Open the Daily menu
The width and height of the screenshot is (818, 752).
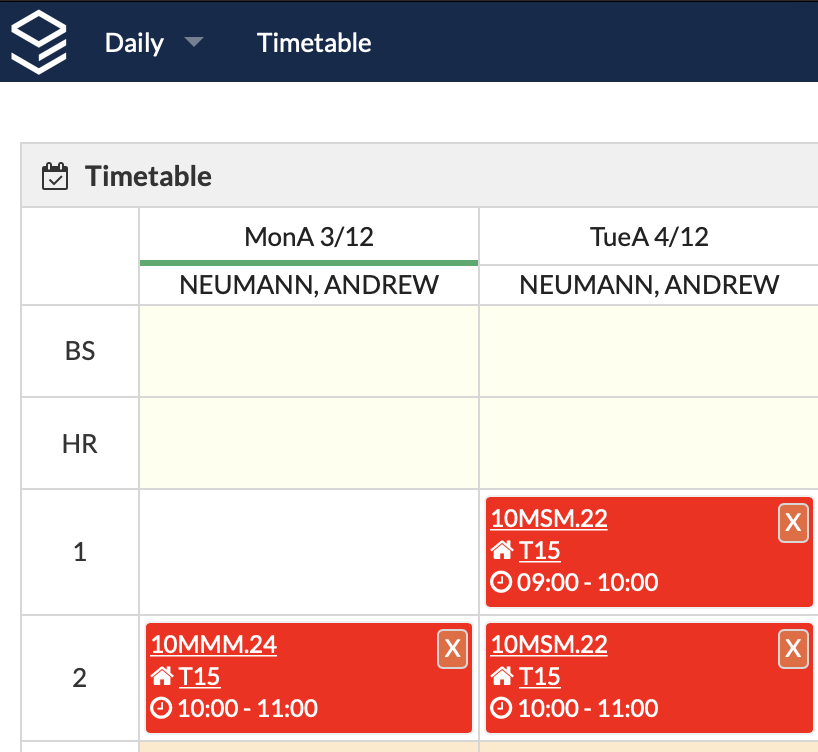pos(134,43)
